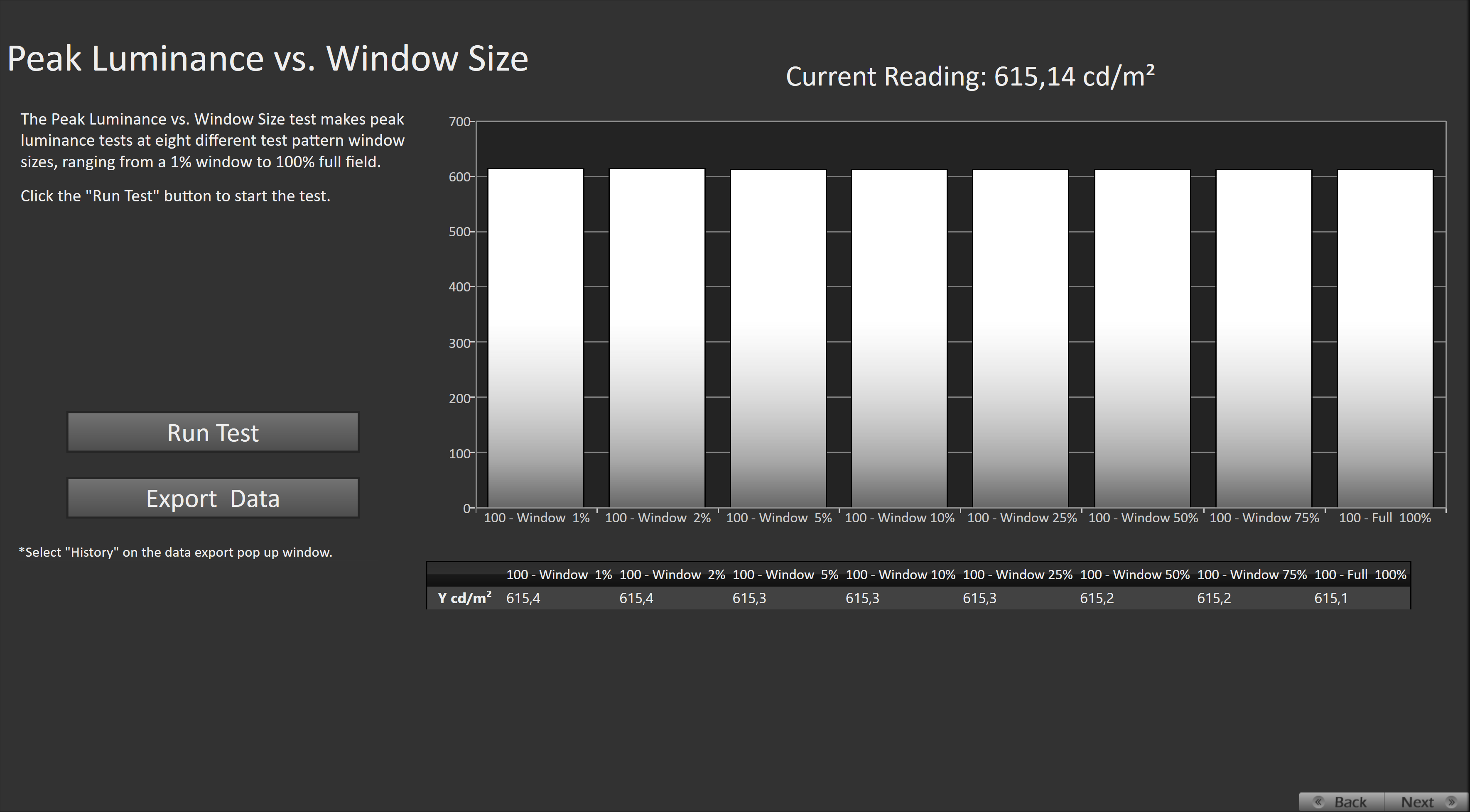Select the 615,1 value under Full 100%
This screenshot has height=812, width=1470.
click(x=1331, y=598)
